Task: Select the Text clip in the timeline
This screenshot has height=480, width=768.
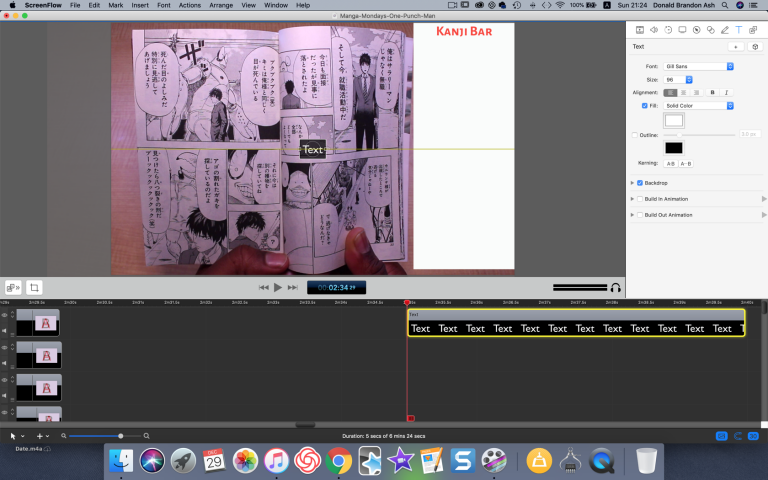Action: [576, 323]
